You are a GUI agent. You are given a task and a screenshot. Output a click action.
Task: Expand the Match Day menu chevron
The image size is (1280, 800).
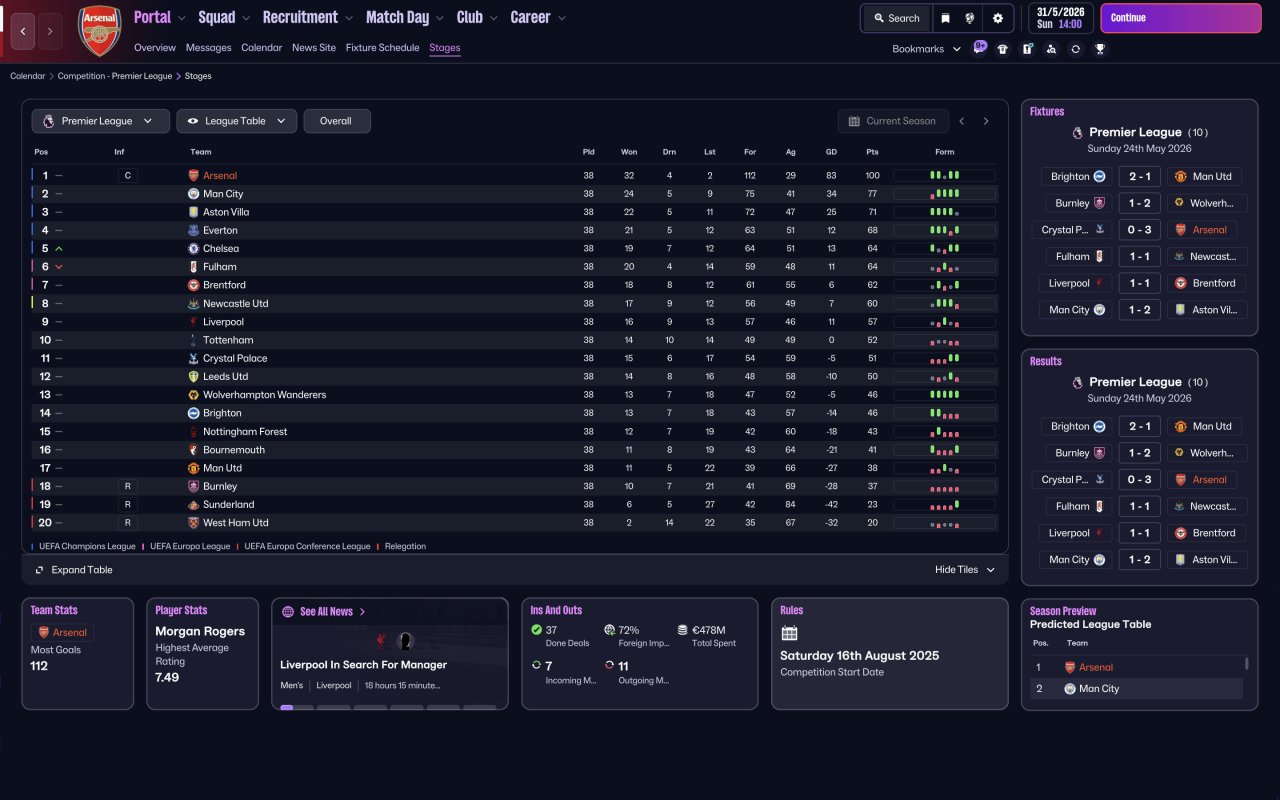(x=439, y=18)
